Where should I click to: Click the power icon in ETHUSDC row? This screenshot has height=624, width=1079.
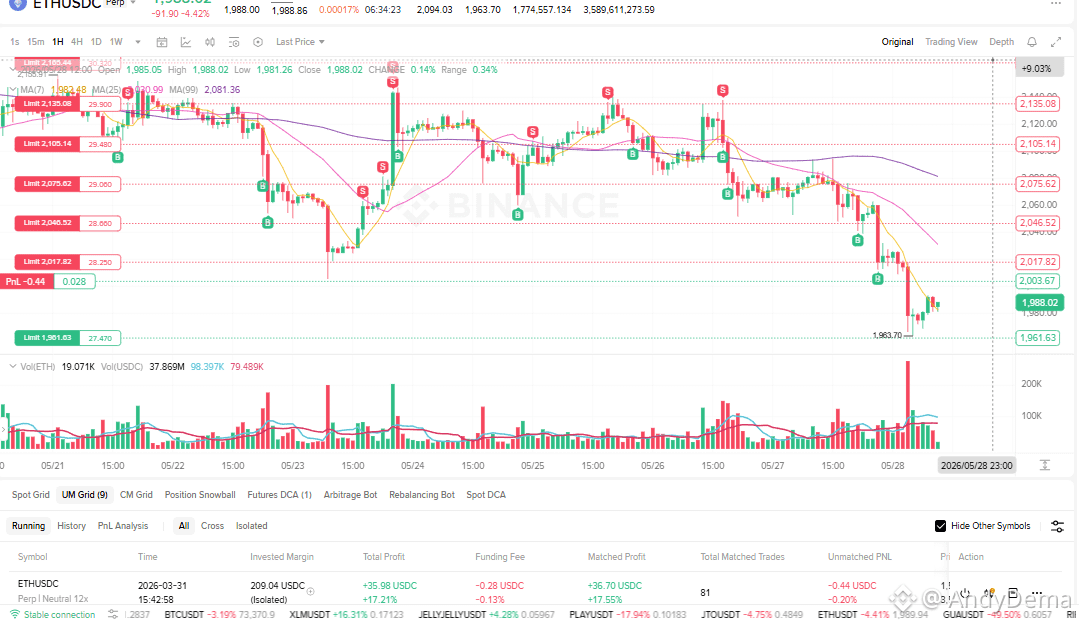pyautogui.click(x=965, y=593)
